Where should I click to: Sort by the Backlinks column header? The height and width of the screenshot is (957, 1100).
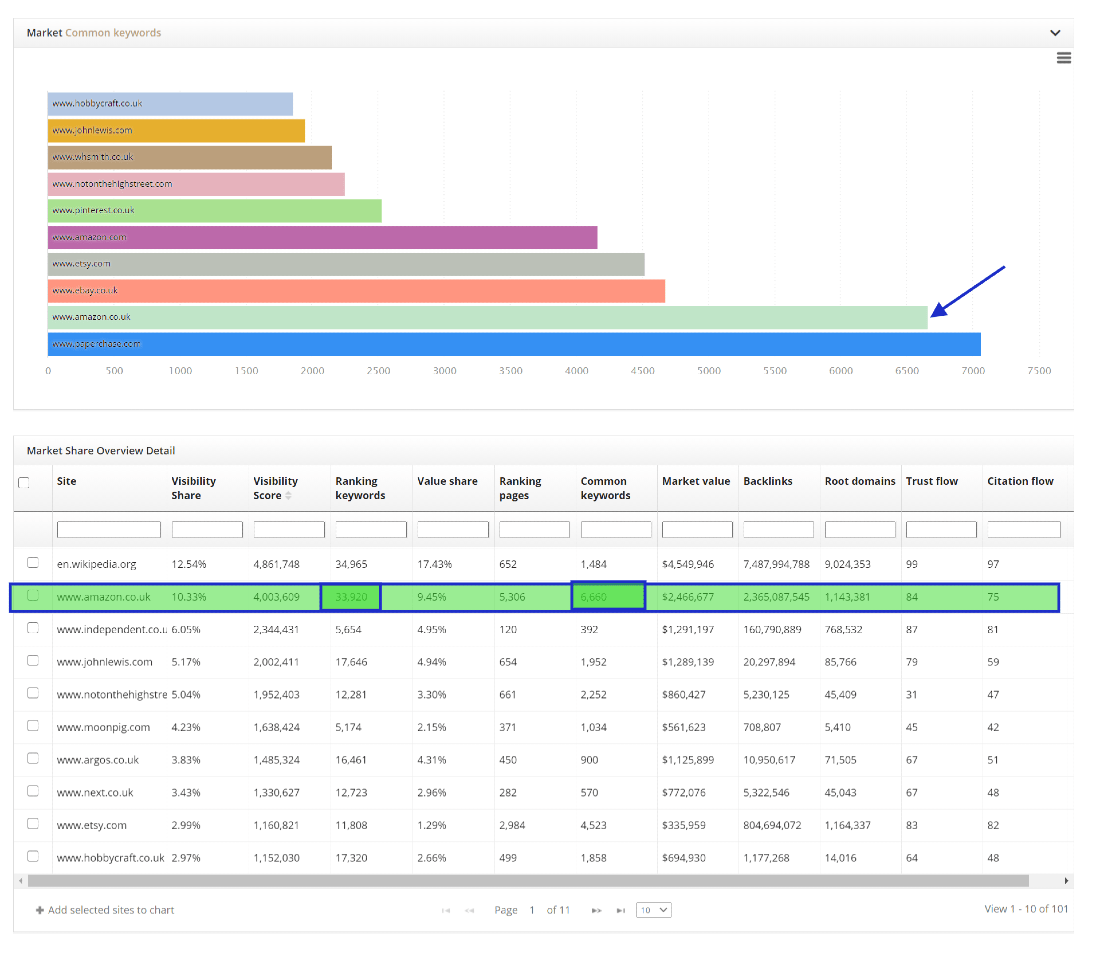767,481
